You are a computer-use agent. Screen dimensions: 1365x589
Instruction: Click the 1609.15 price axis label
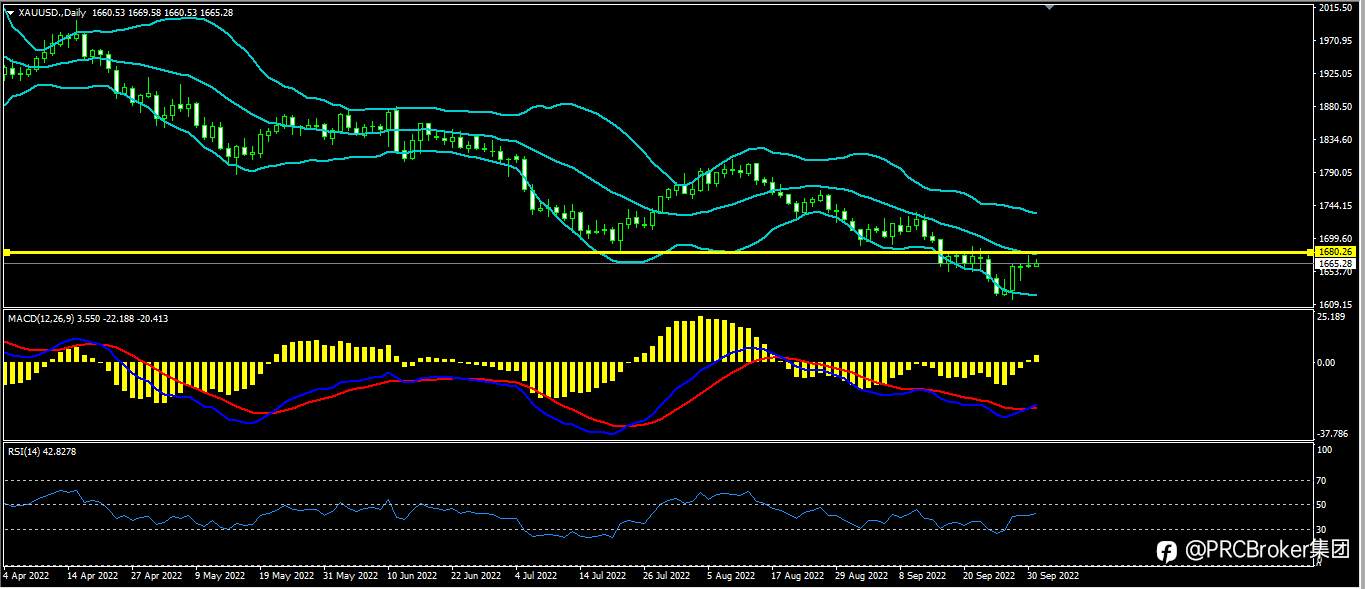(x=1336, y=304)
